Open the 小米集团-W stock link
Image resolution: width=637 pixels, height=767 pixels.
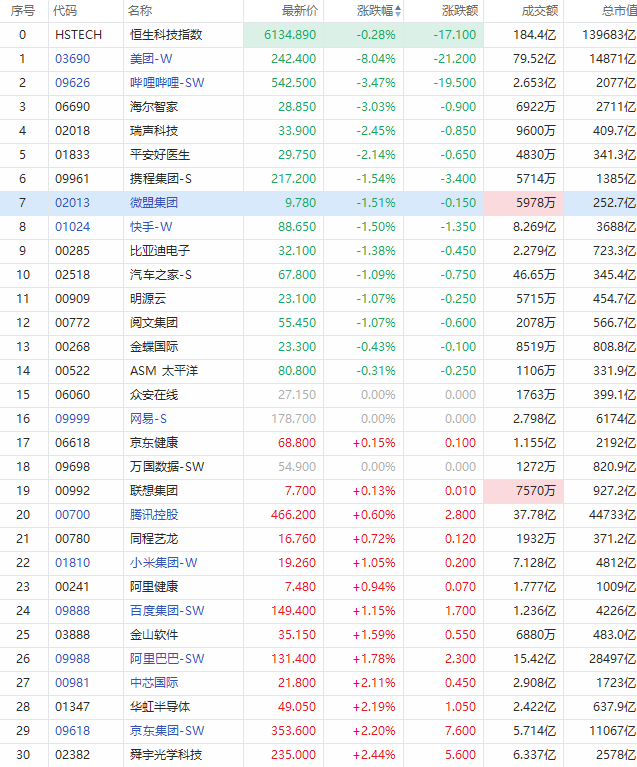[x=163, y=563]
